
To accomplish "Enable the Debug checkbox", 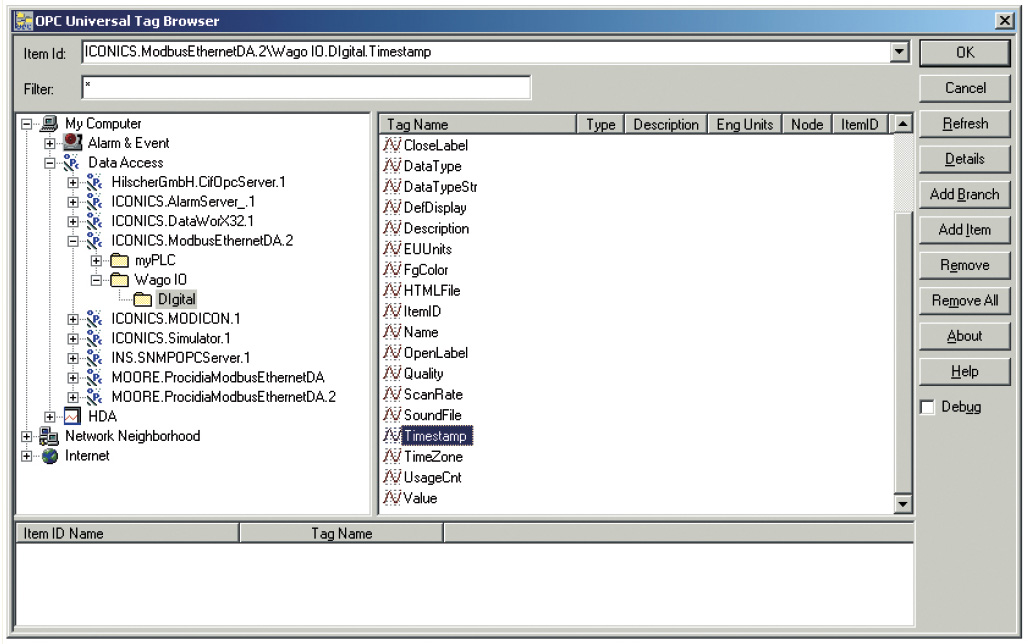I will [928, 407].
